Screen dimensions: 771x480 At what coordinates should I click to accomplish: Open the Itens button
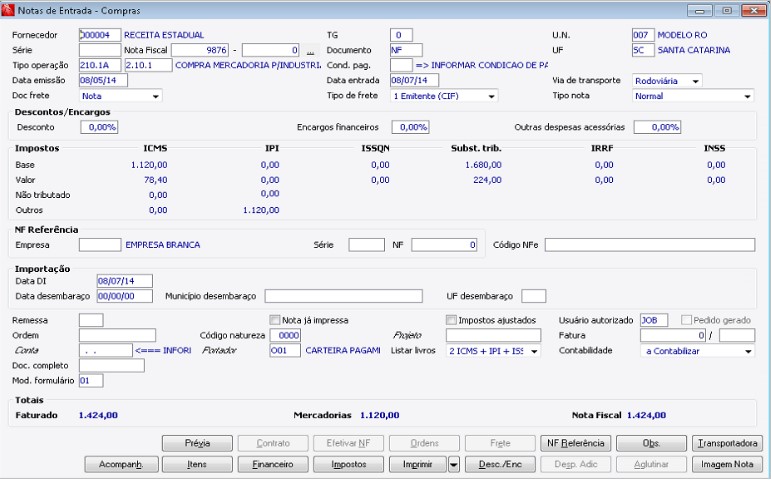tap(197, 464)
